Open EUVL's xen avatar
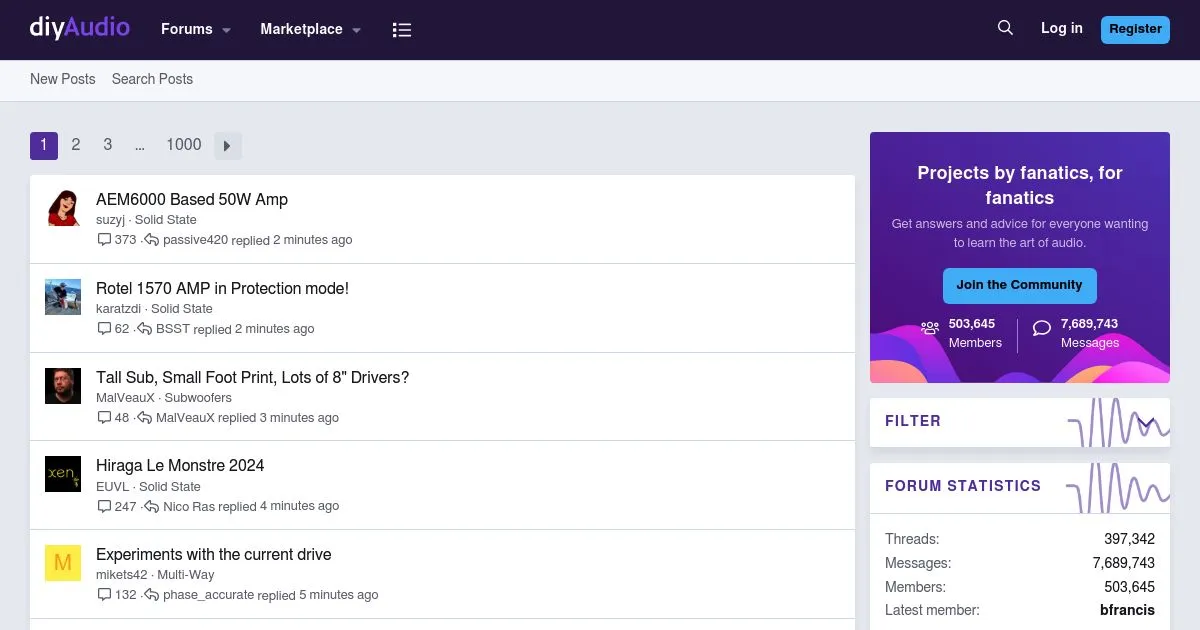 [x=63, y=474]
